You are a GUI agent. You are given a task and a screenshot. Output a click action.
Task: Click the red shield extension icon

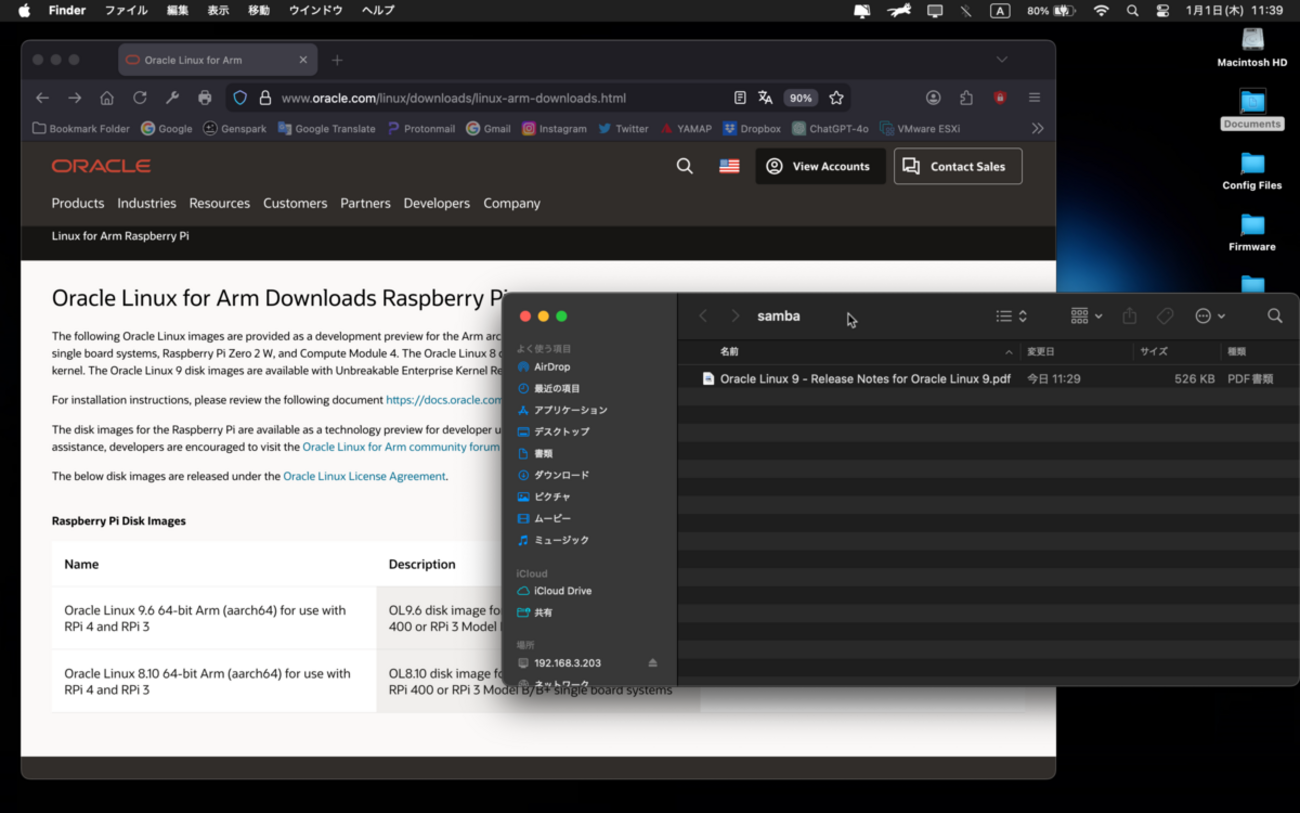(1000, 98)
